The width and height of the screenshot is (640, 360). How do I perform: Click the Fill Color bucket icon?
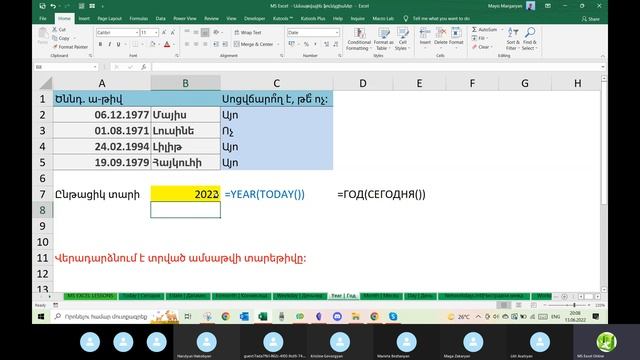tap(152, 44)
